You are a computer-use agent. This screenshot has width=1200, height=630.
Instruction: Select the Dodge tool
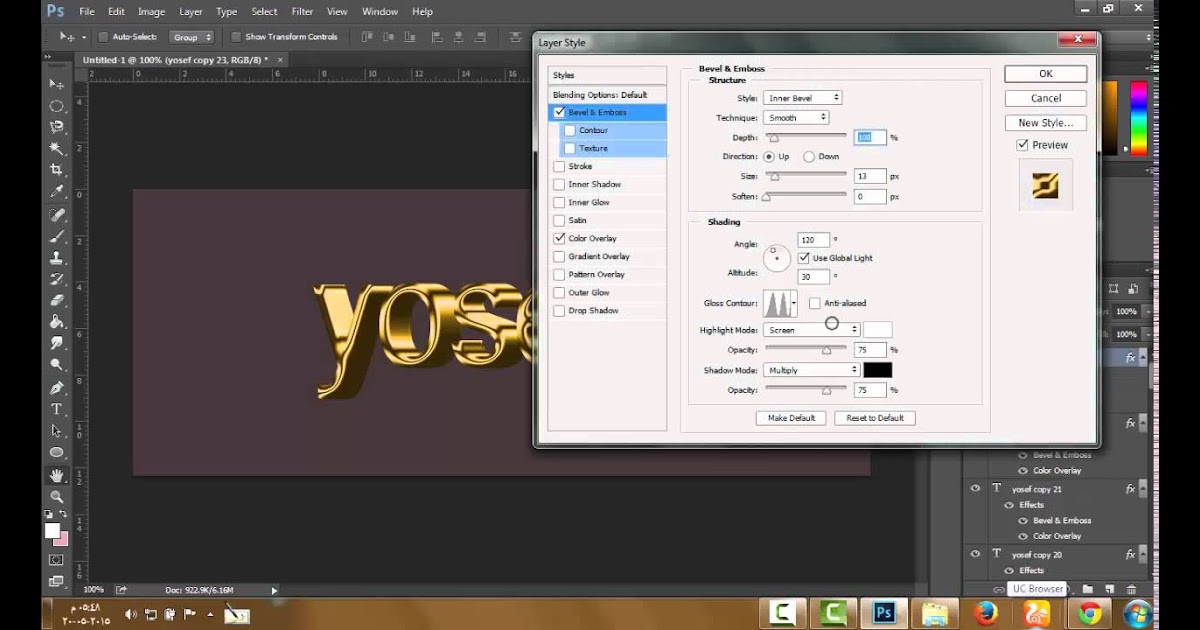click(57, 364)
